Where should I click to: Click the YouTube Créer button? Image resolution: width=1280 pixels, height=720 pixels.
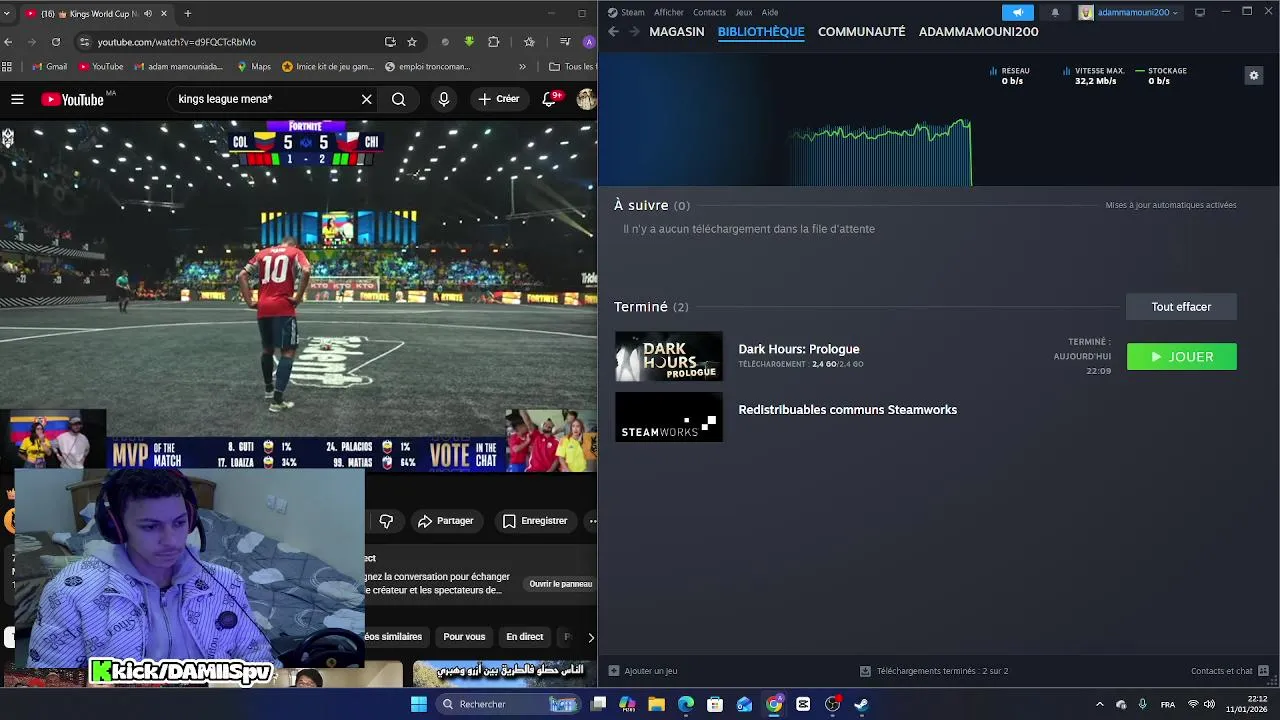[498, 99]
